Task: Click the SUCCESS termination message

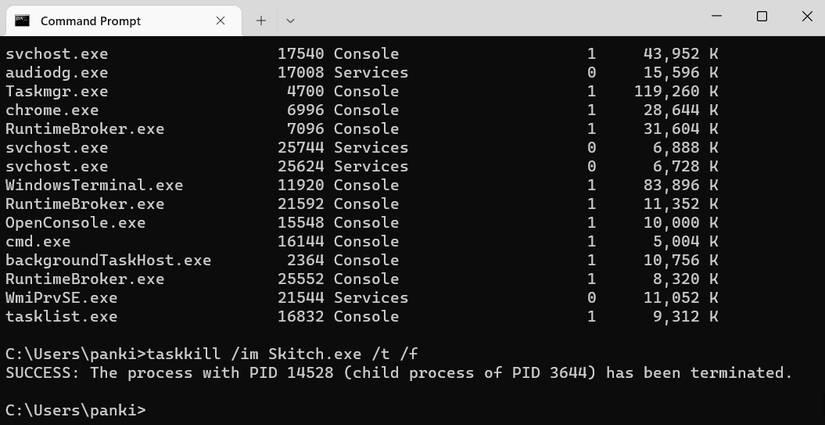Action: (x=398, y=373)
